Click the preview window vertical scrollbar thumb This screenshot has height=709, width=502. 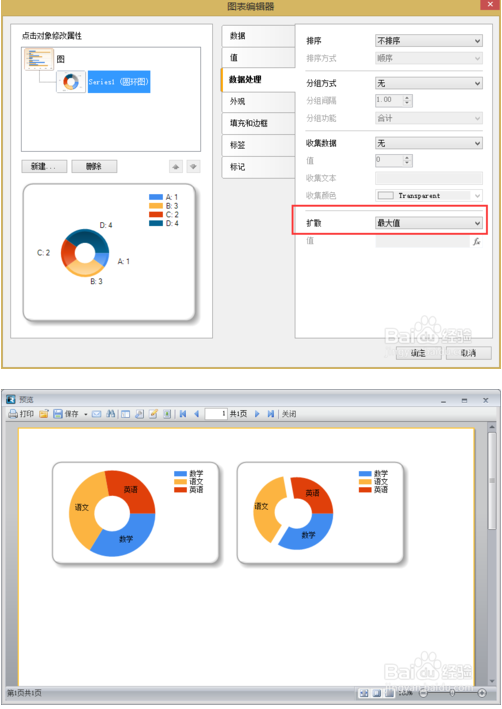tap(492, 480)
